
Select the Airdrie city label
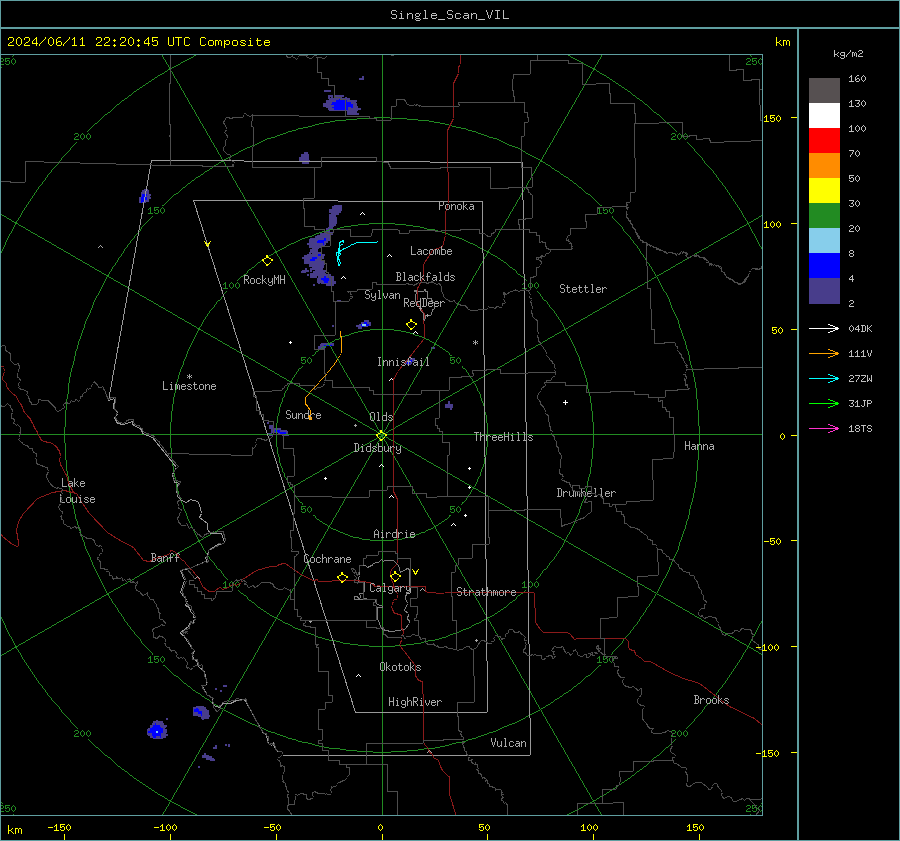coord(394,534)
